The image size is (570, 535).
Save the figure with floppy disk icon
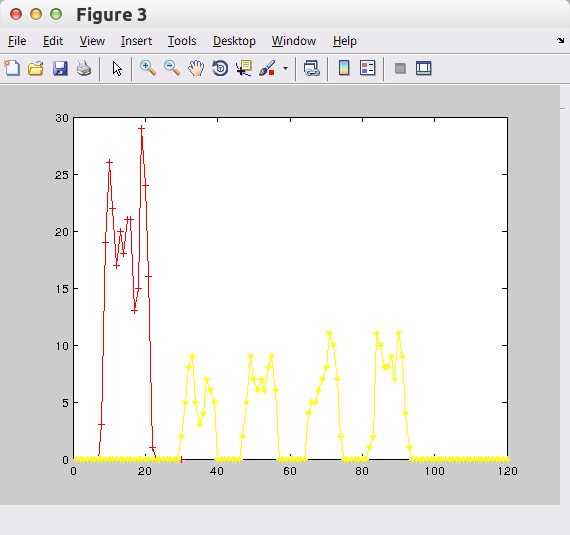[60, 68]
